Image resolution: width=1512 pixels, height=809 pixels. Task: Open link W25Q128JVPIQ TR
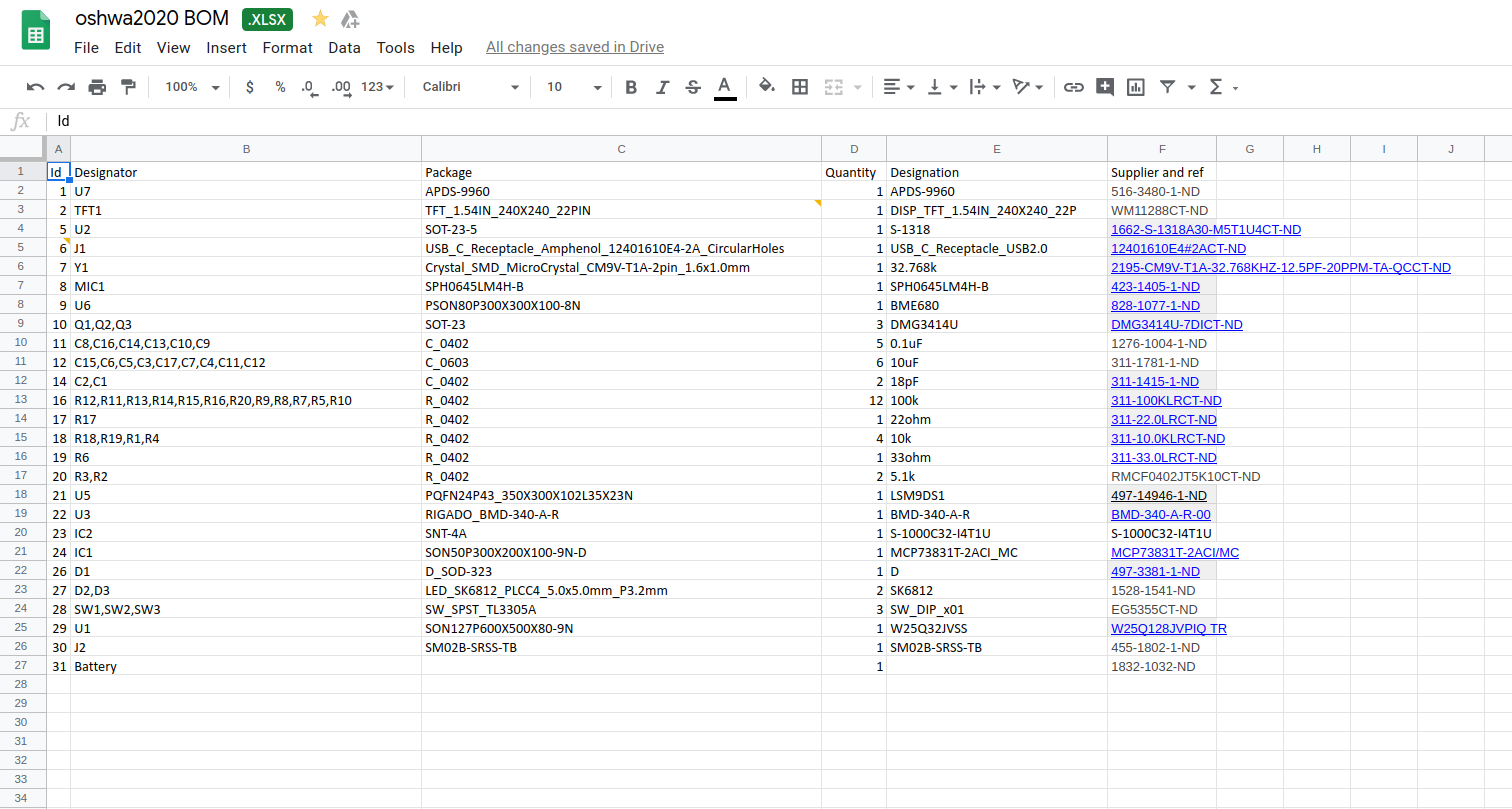pos(1169,629)
